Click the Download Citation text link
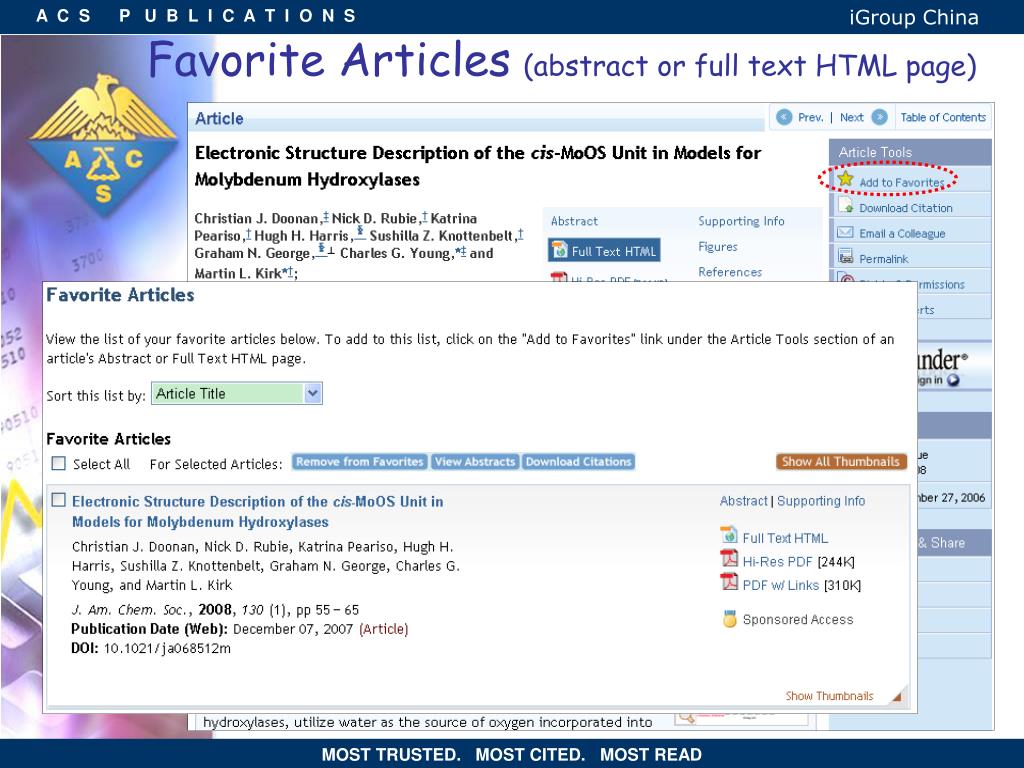Image resolution: width=1024 pixels, height=768 pixels. point(906,208)
